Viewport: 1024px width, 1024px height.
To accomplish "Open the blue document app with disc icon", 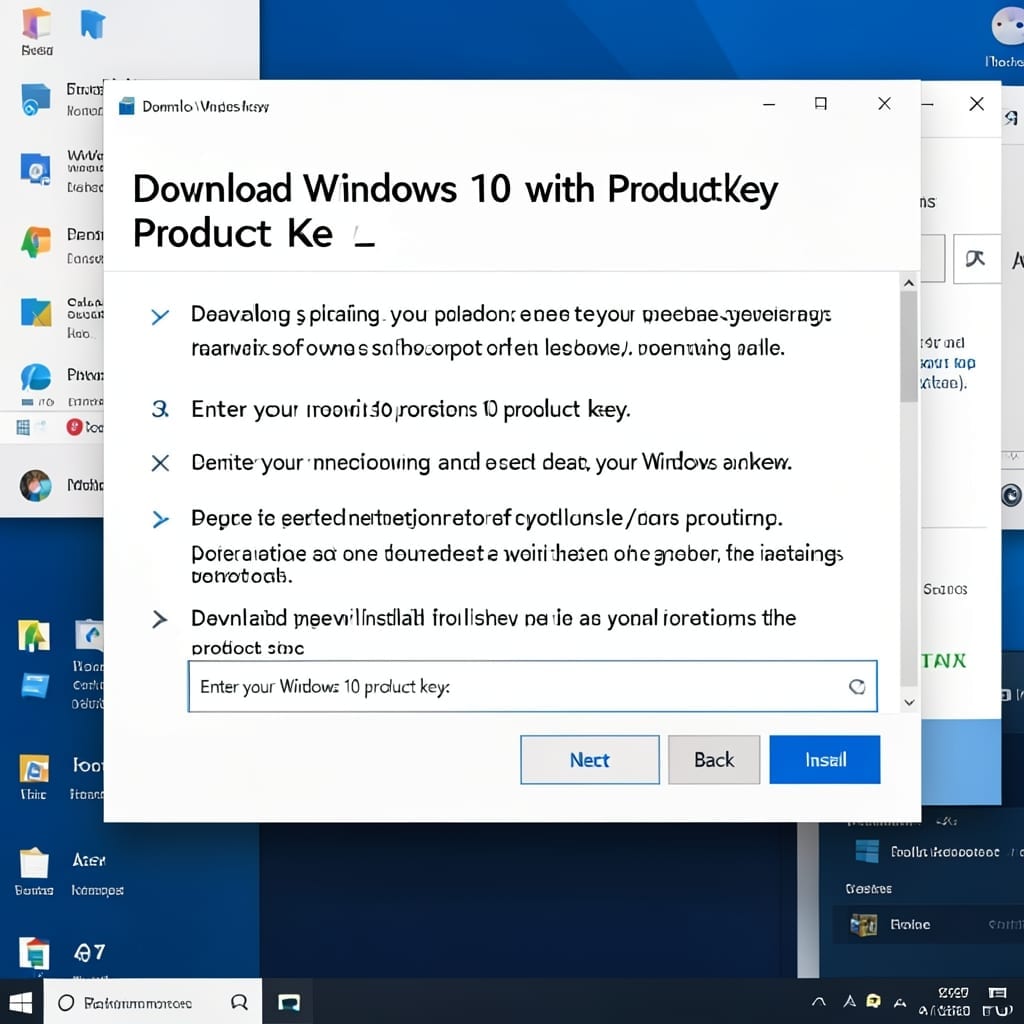I will click(x=35, y=169).
